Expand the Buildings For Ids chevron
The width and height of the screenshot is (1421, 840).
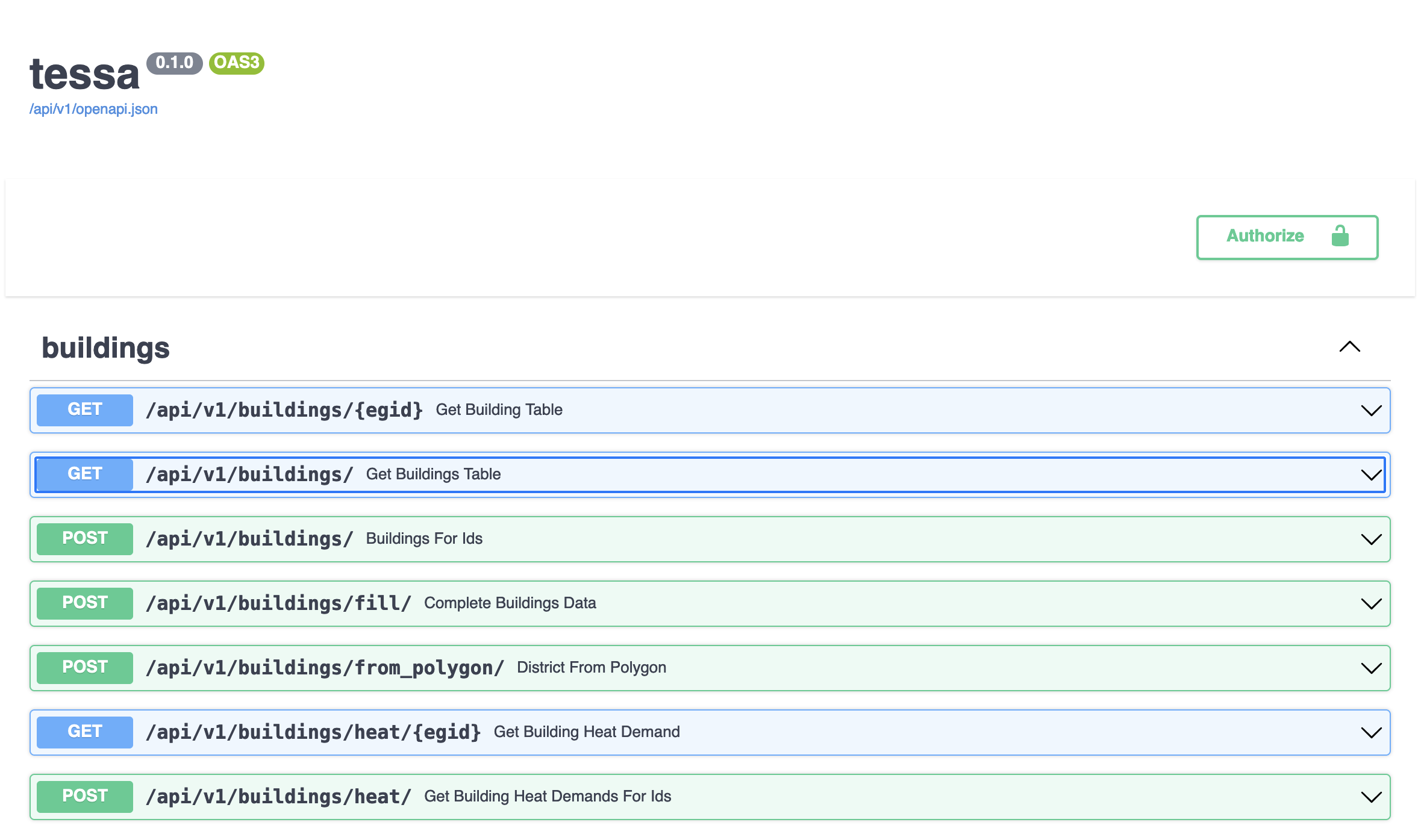pos(1371,540)
